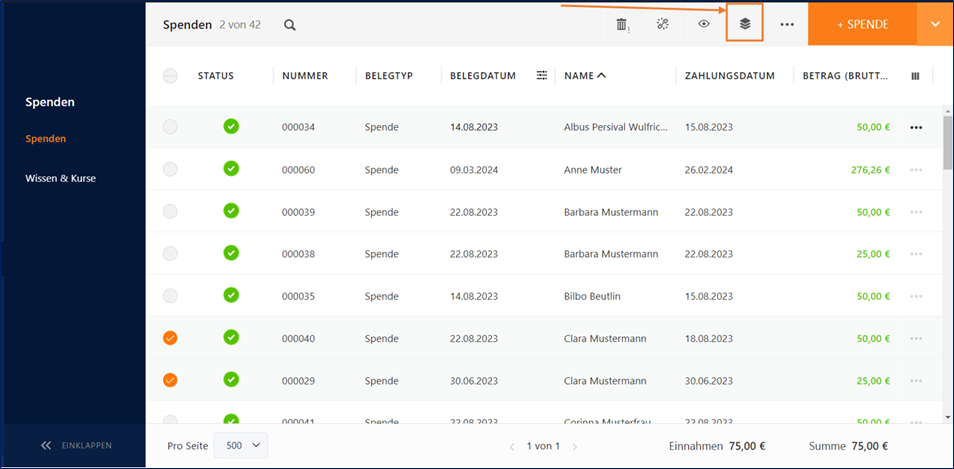Click scrollbar down arrow
The width and height of the screenshot is (954, 469).
[x=947, y=417]
